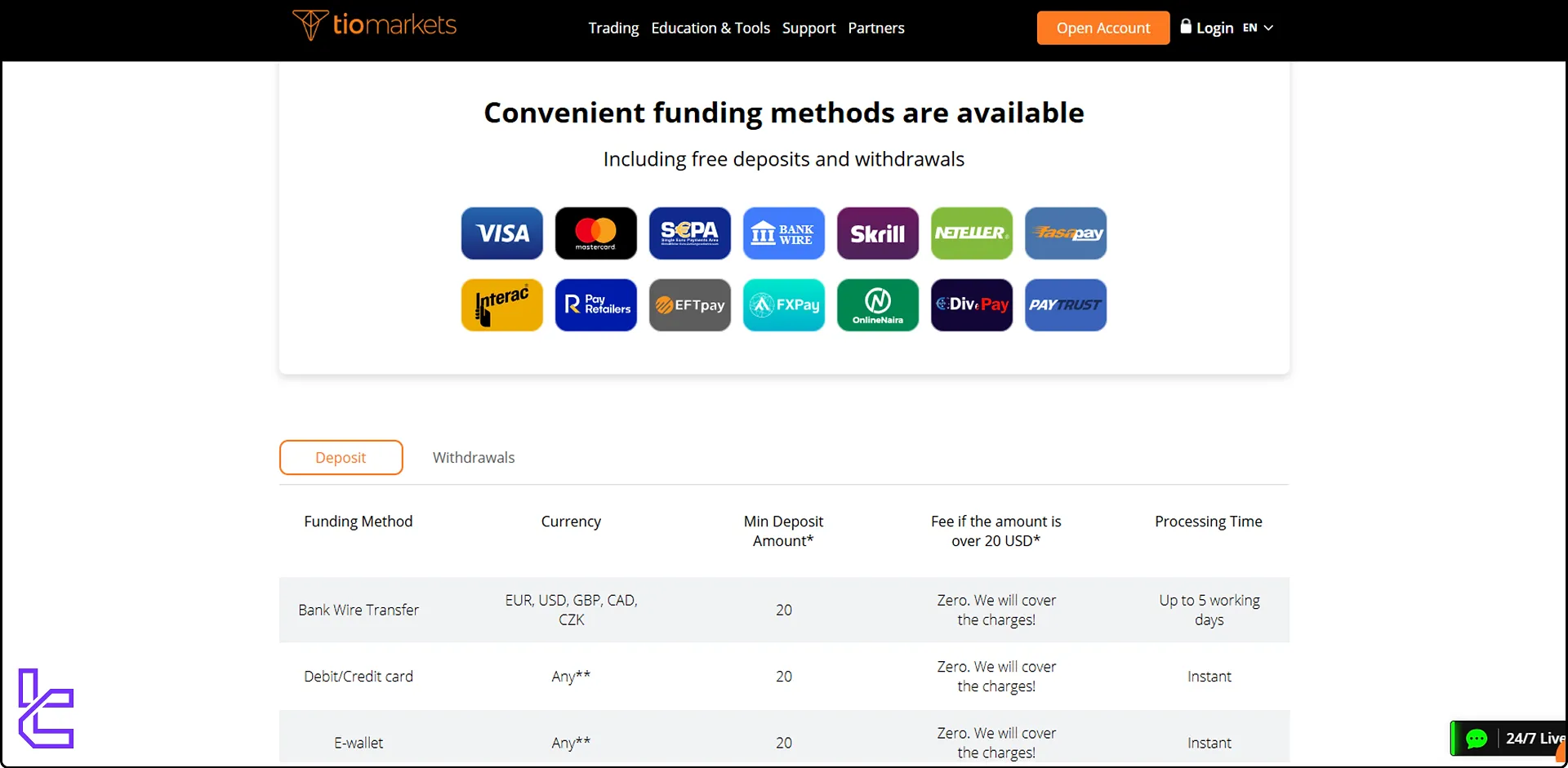Select the Bank Wire Transfer row label

359,610
